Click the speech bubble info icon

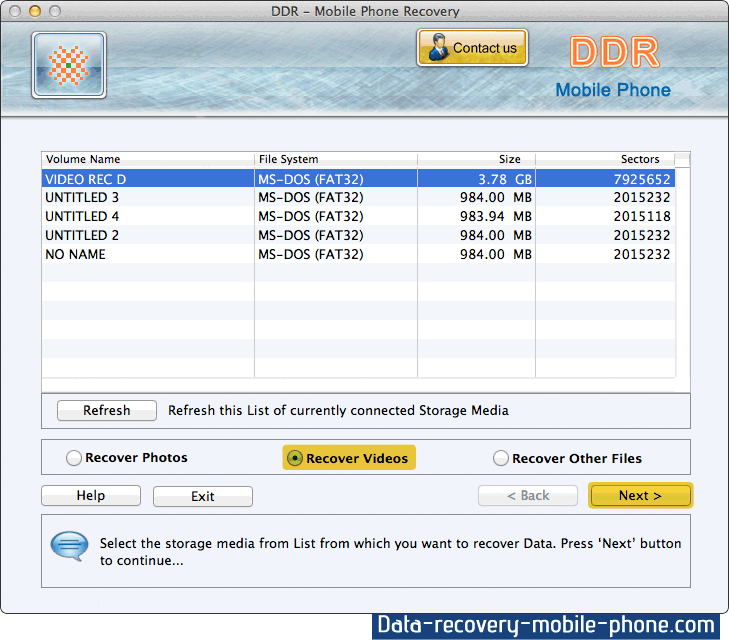point(69,548)
